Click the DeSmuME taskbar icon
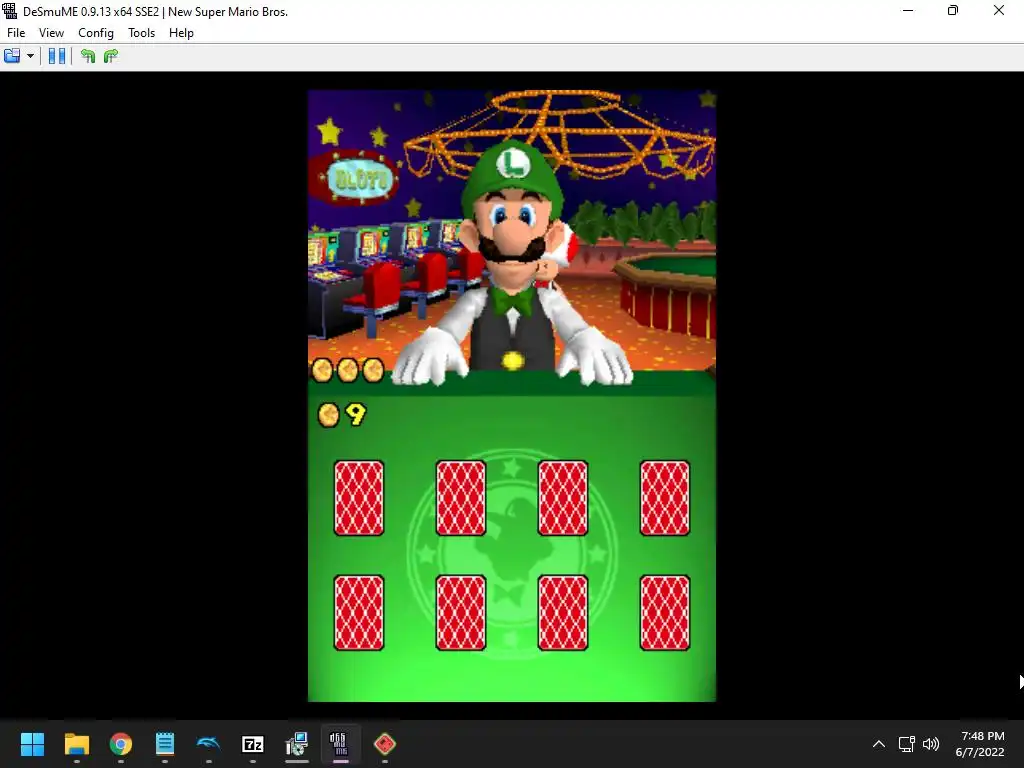The image size is (1024, 768). click(340, 744)
